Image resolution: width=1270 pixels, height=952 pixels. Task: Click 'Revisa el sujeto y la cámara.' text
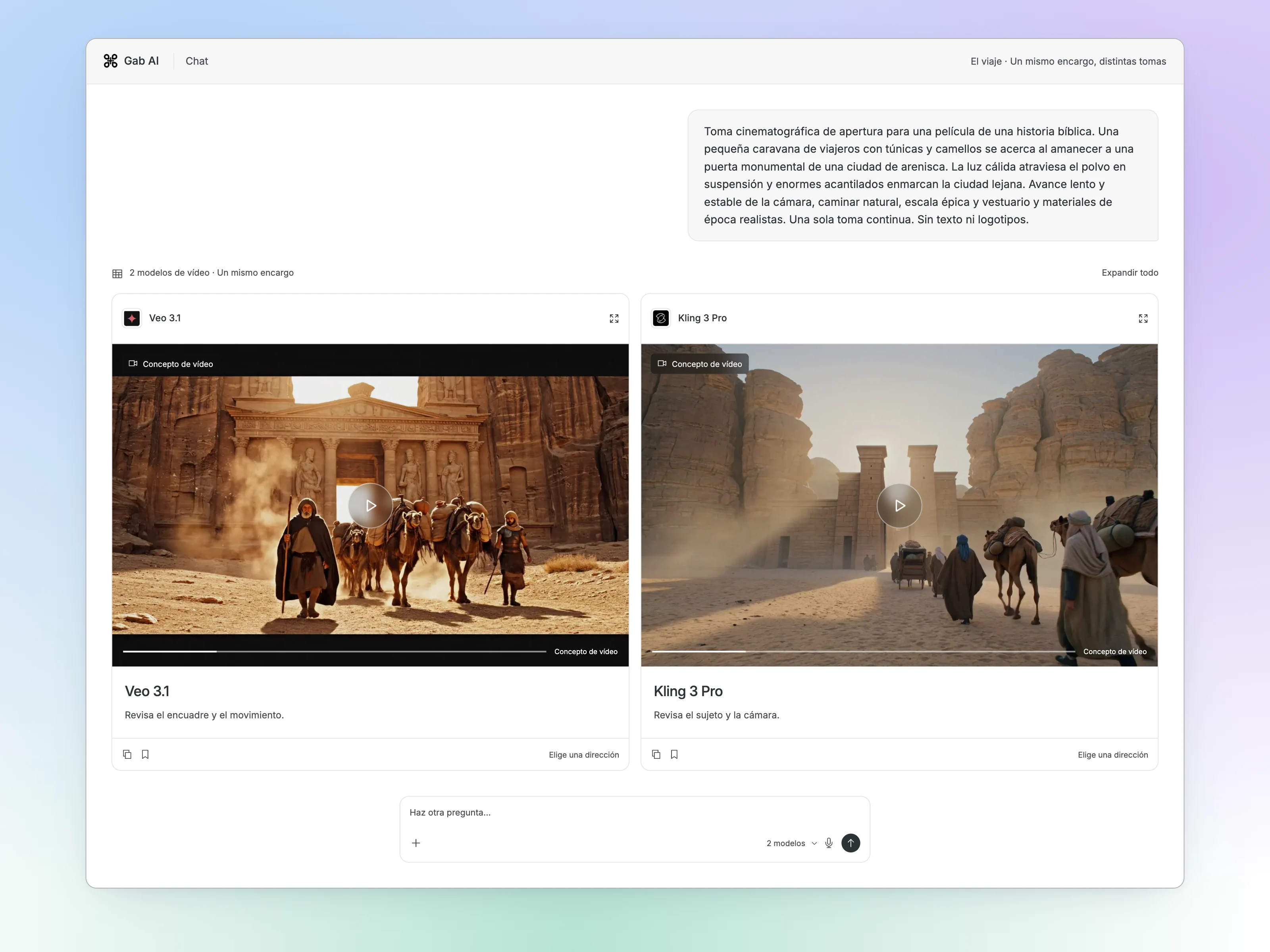click(716, 715)
